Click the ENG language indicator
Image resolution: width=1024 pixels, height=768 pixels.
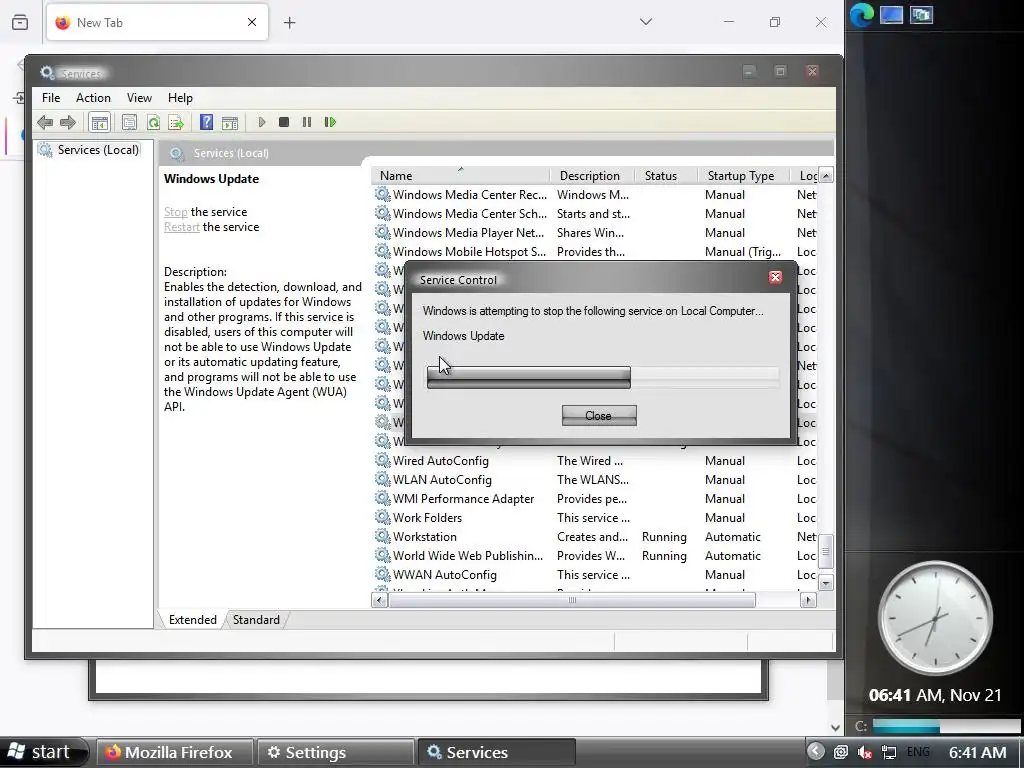pos(918,752)
